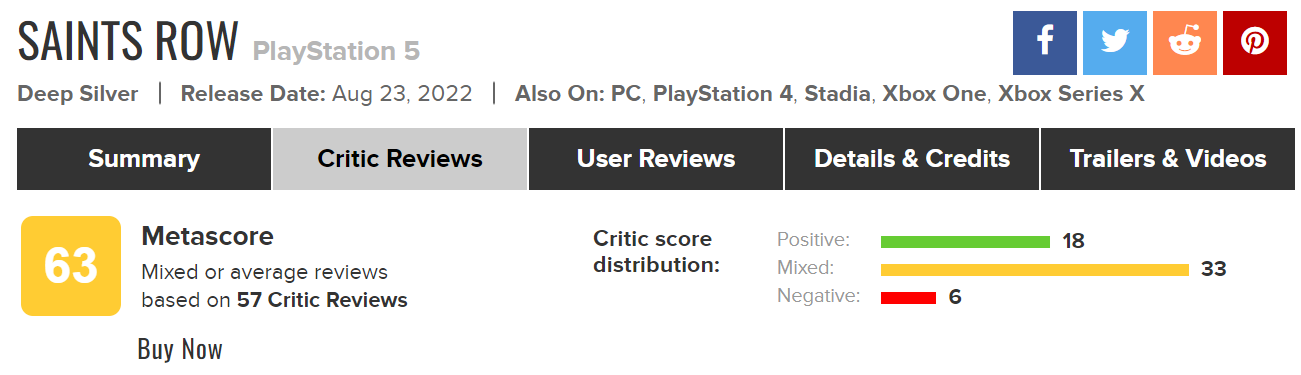
Task: View the PlayStation 4 version
Action: (x=723, y=94)
